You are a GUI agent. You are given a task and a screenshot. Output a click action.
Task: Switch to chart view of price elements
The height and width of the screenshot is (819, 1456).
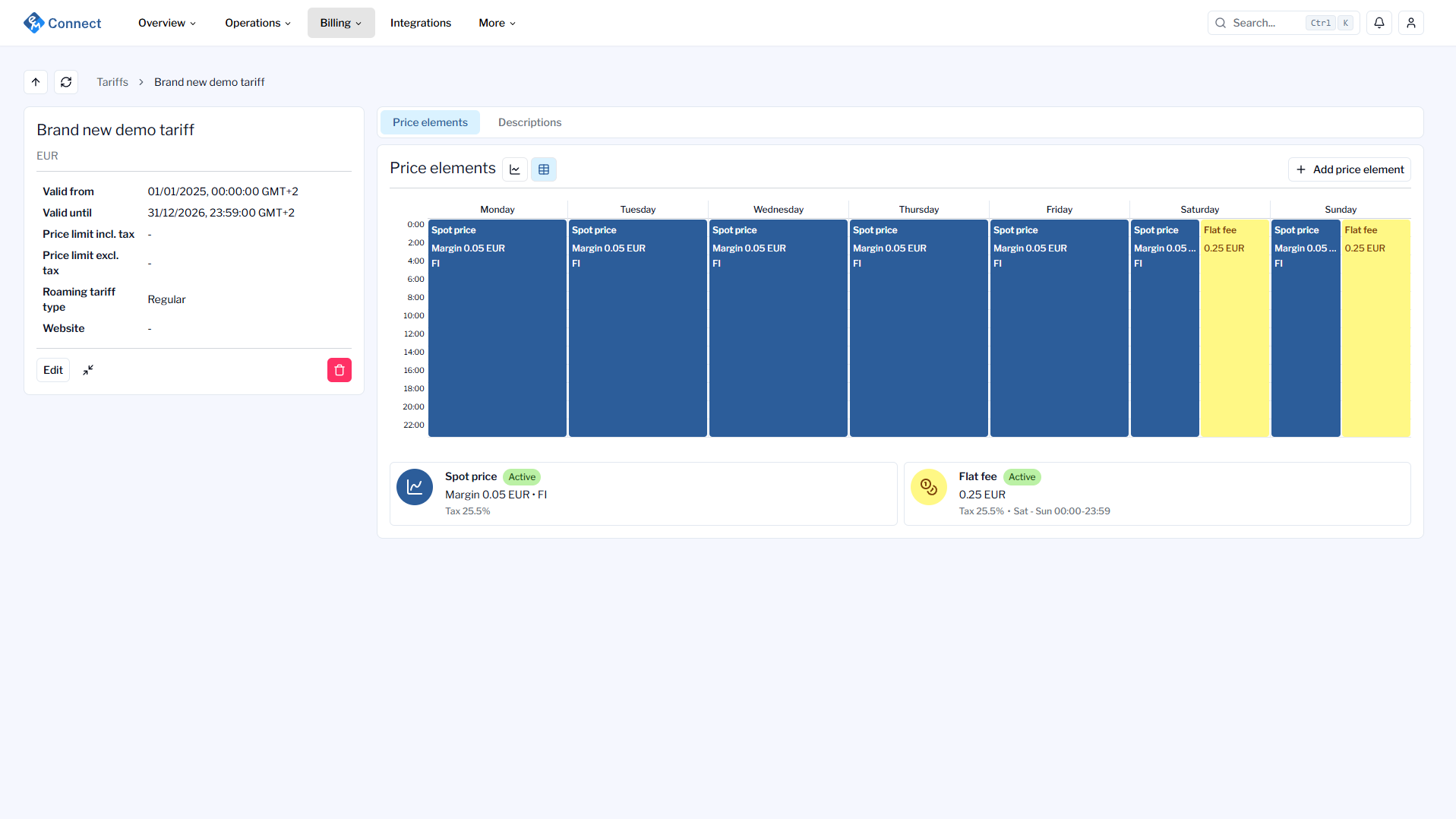tap(515, 169)
